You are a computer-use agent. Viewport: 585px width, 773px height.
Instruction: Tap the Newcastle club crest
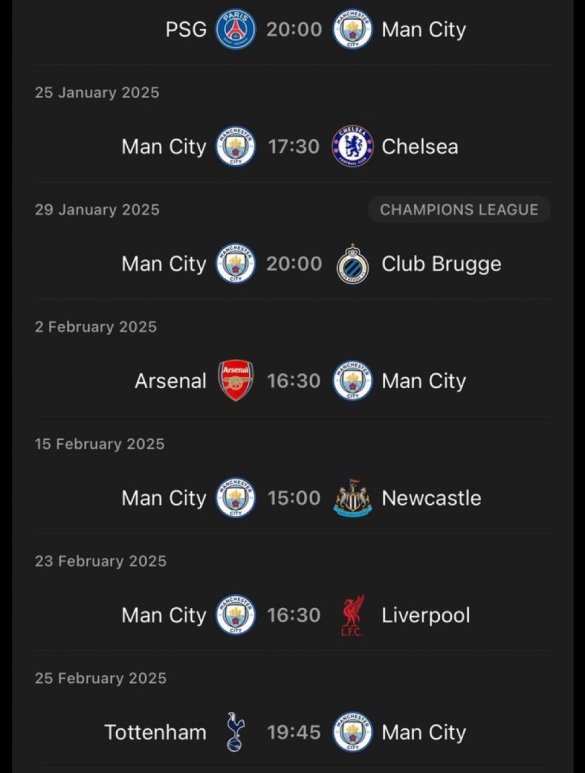click(x=352, y=498)
